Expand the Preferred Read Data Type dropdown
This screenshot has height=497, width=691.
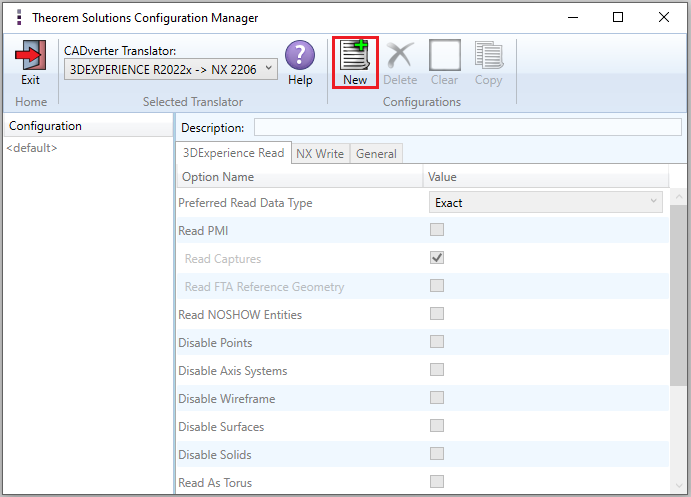546,202
